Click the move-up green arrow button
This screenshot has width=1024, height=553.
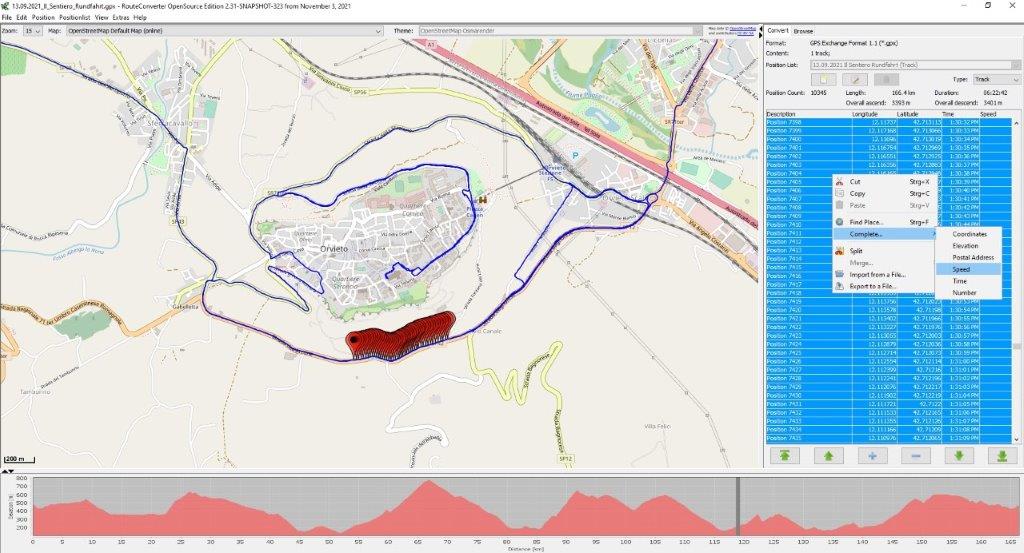click(x=828, y=455)
